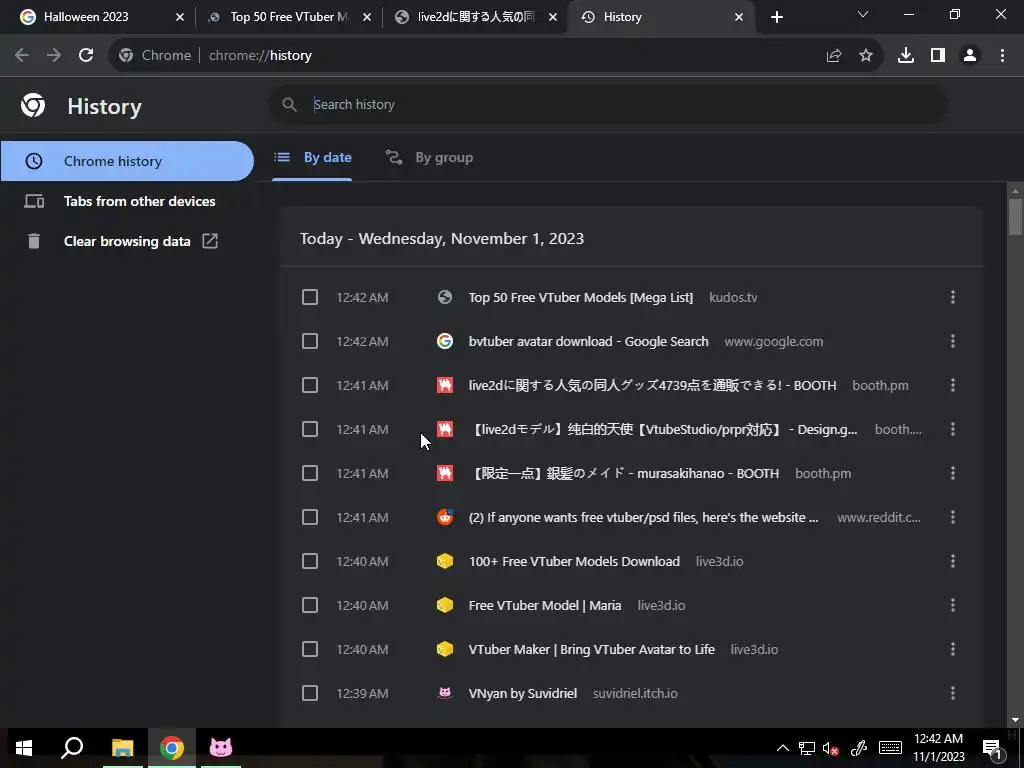The height and width of the screenshot is (768, 1024).
Task: Click the Reddit favicon in the history list
Action: (x=445, y=517)
